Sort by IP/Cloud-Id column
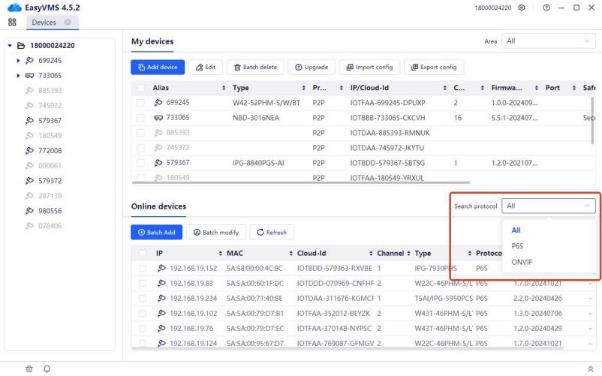 (445, 88)
